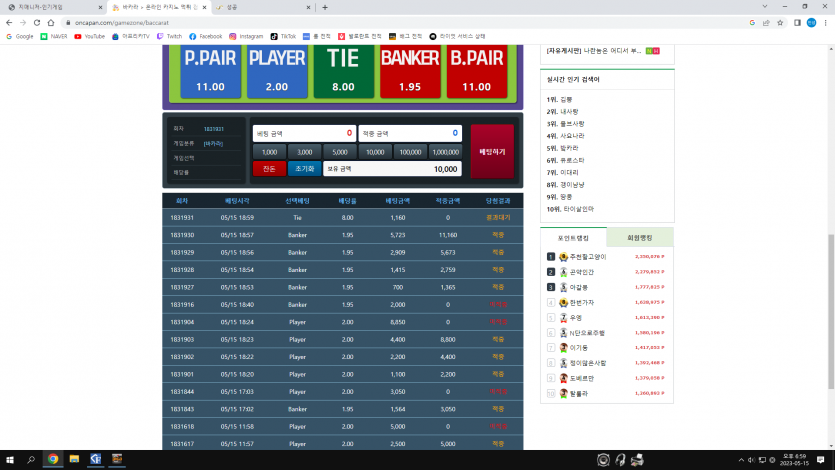Open the YouTube bookmark
835x470 pixels.
coord(89,36)
